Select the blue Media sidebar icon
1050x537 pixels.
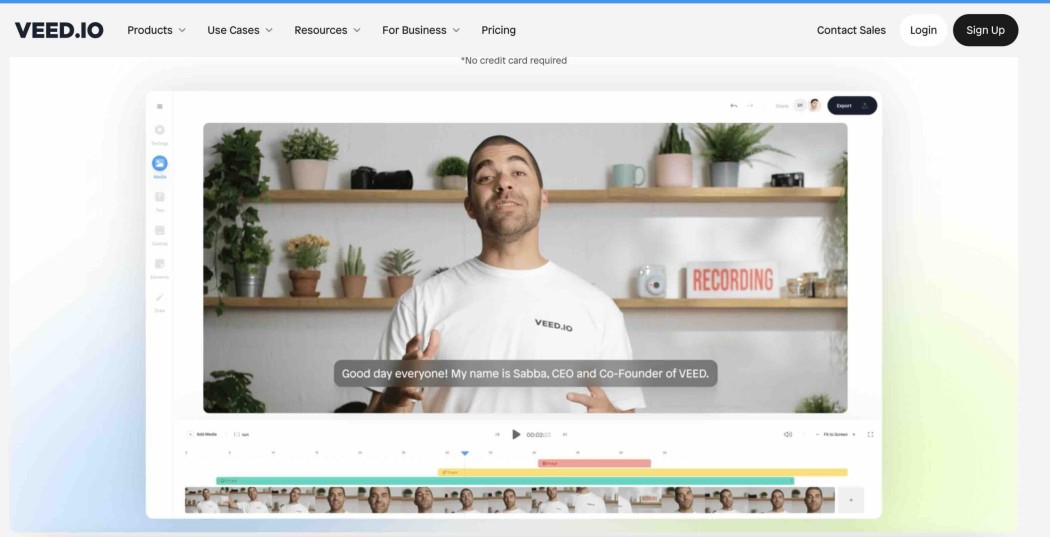(x=159, y=163)
